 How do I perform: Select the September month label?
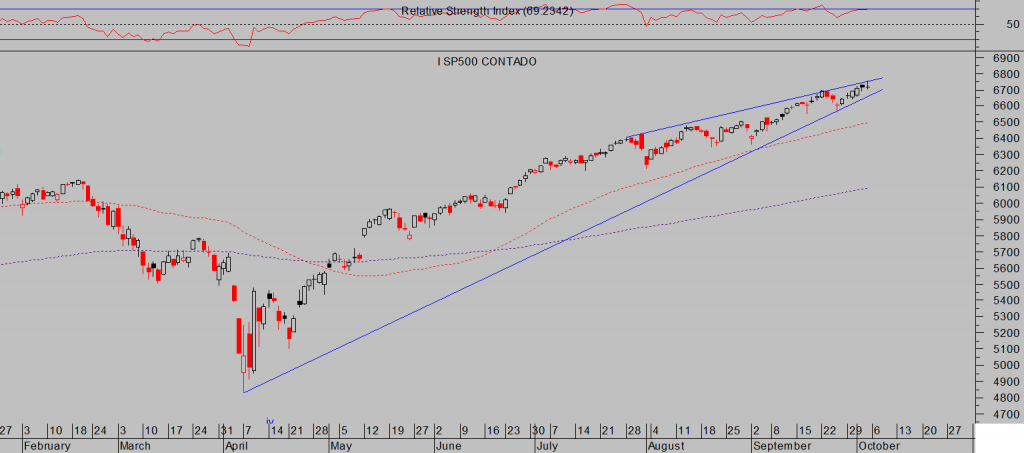tap(784, 446)
